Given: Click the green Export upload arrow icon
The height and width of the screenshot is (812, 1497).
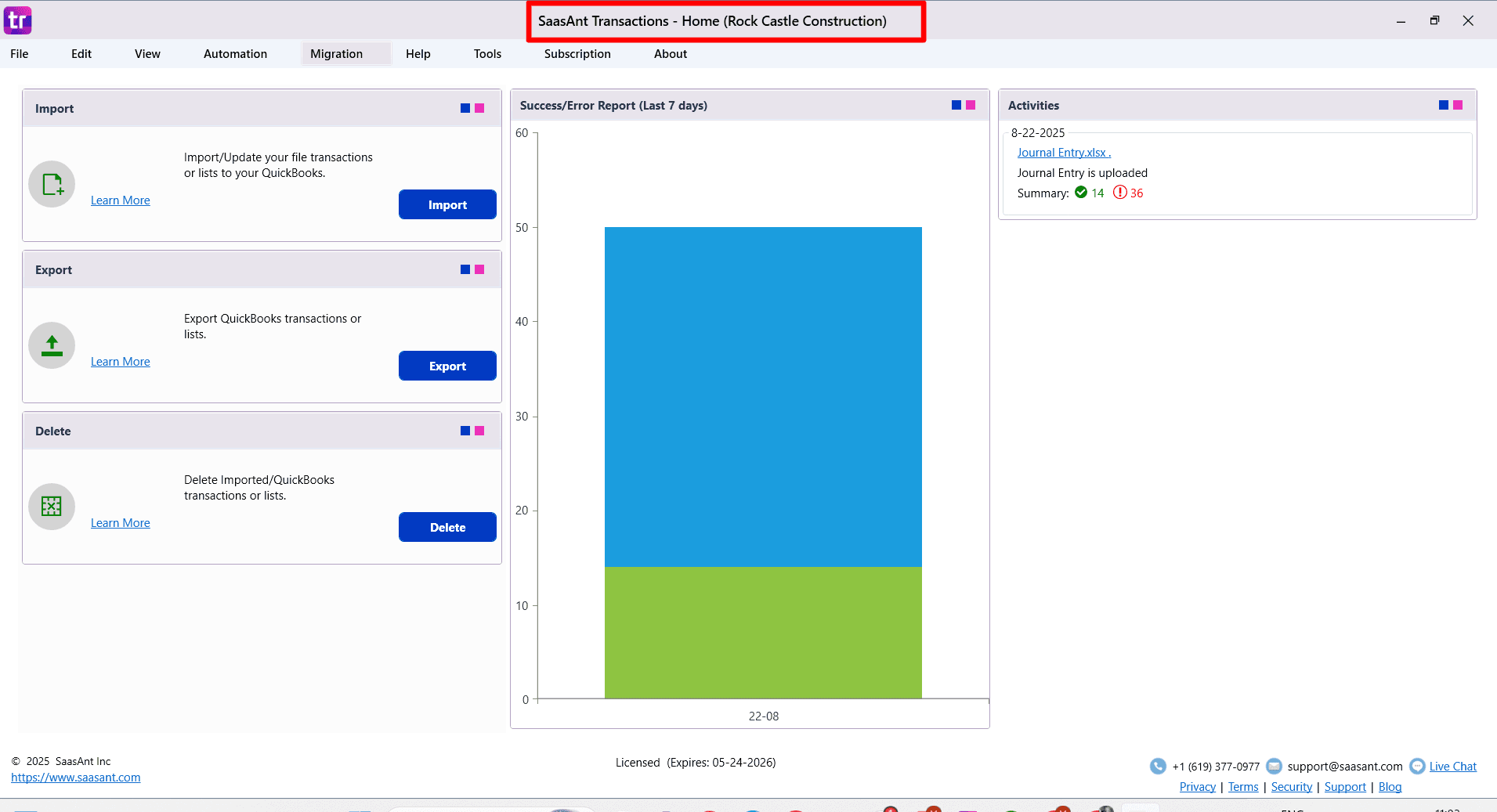Looking at the screenshot, I should 51,345.
